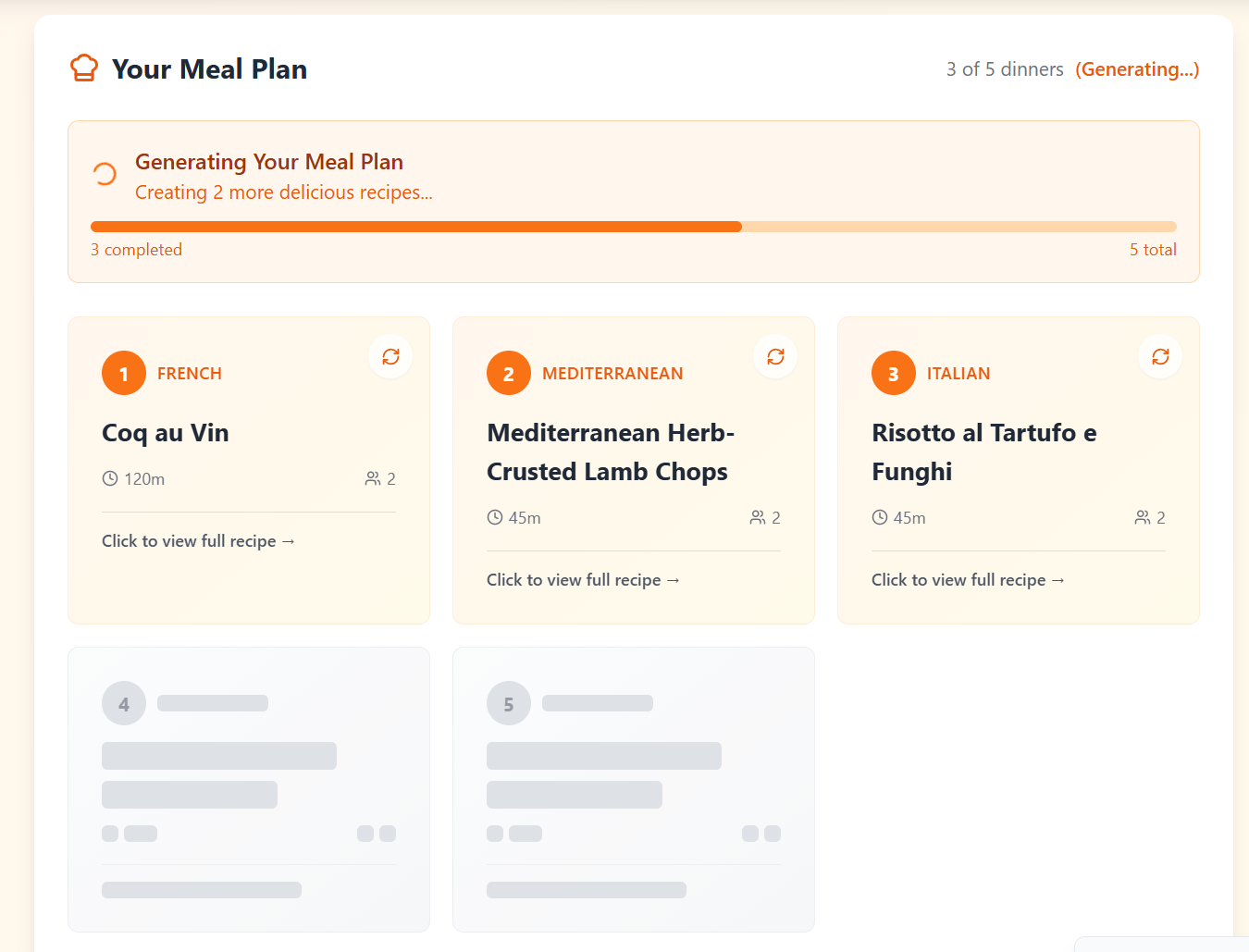Click the clock icon on Coq au Vin card

pyautogui.click(x=110, y=478)
